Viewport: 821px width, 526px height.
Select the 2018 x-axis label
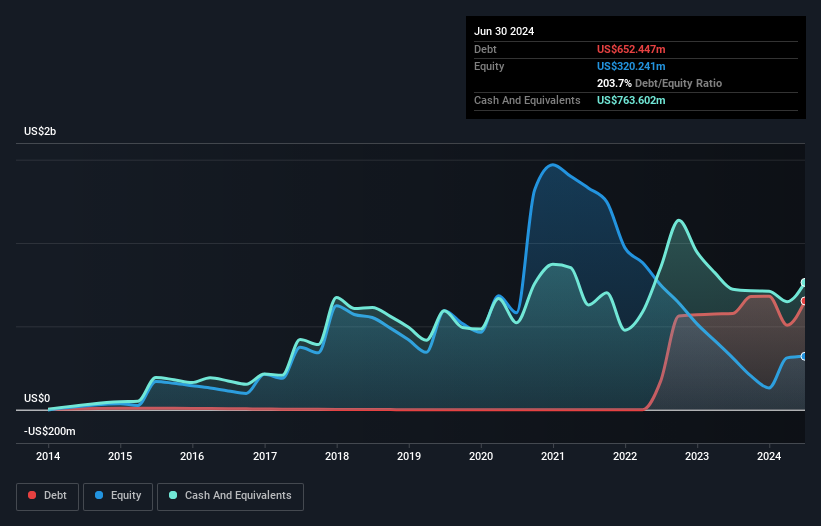pos(337,456)
